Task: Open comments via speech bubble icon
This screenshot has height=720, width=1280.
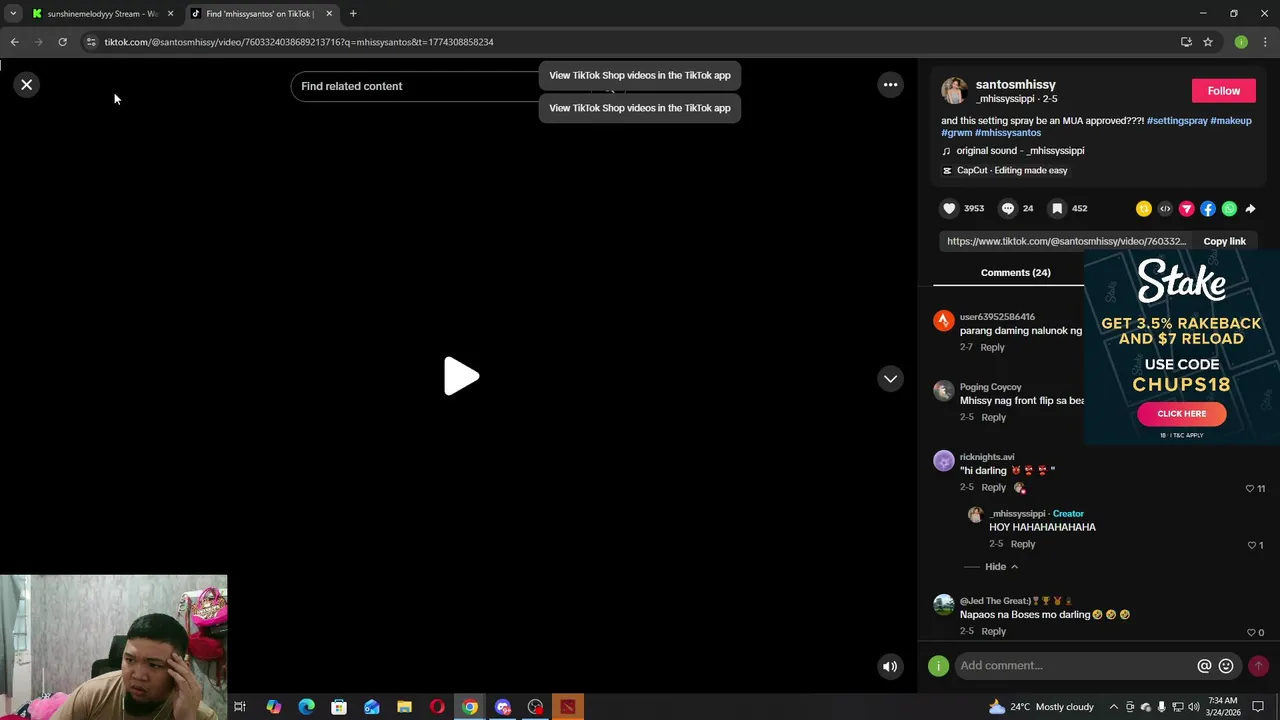Action: pos(1008,209)
